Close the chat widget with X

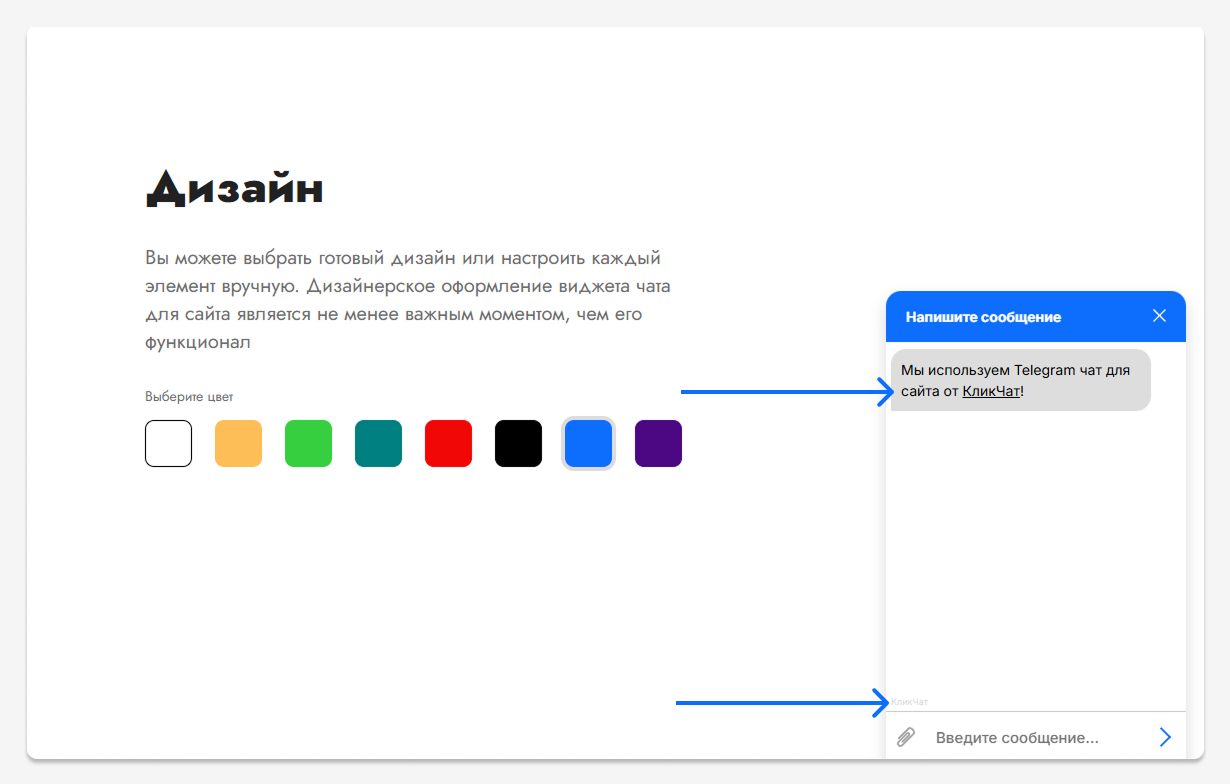coord(1159,316)
